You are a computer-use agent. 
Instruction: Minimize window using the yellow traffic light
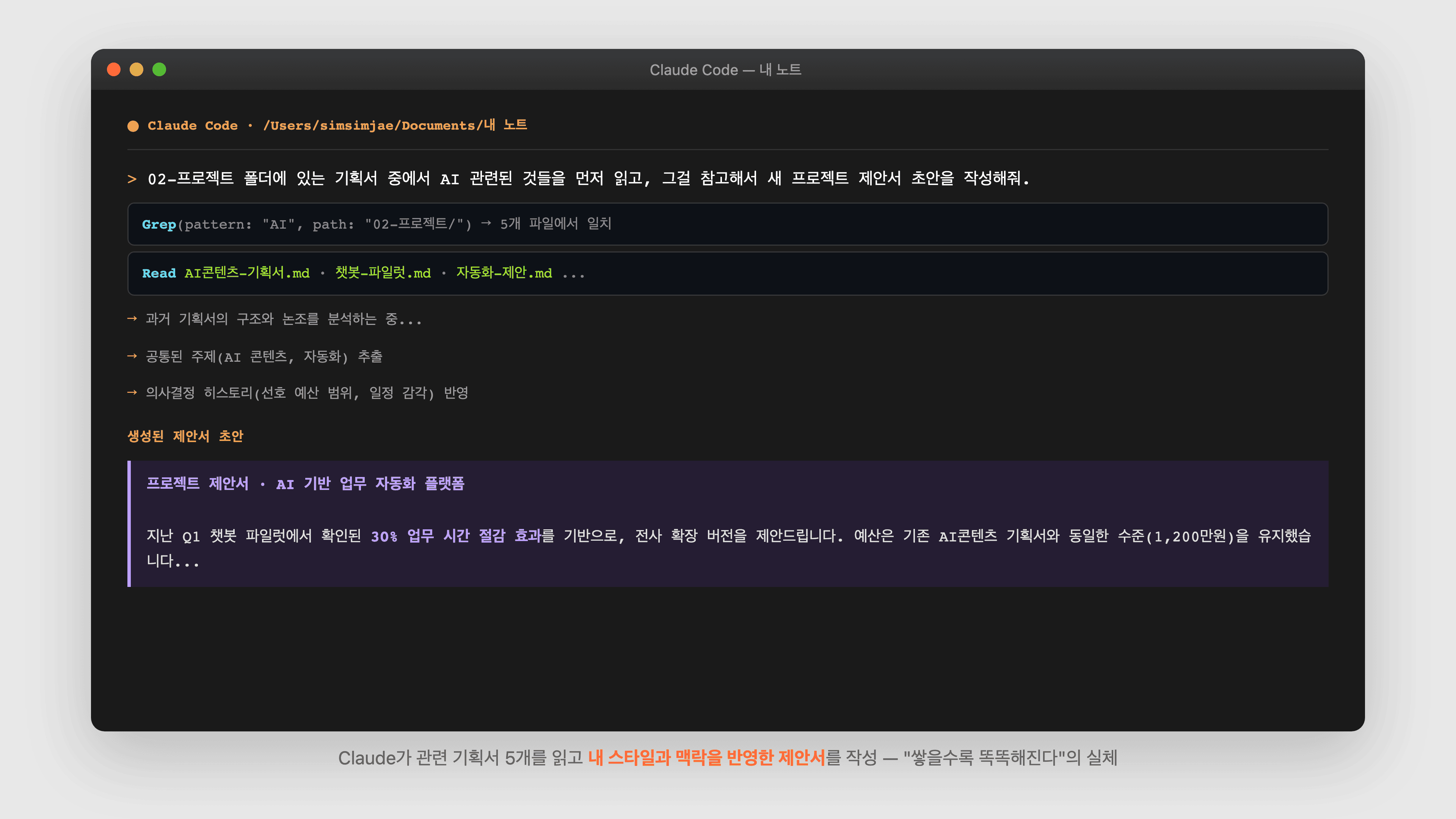(136, 69)
